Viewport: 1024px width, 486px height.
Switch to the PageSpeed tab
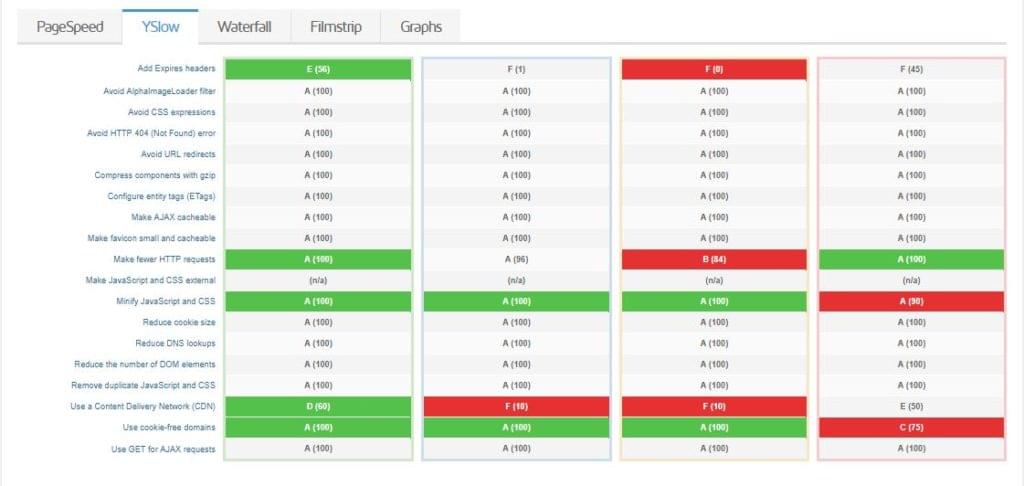pyautogui.click(x=70, y=27)
